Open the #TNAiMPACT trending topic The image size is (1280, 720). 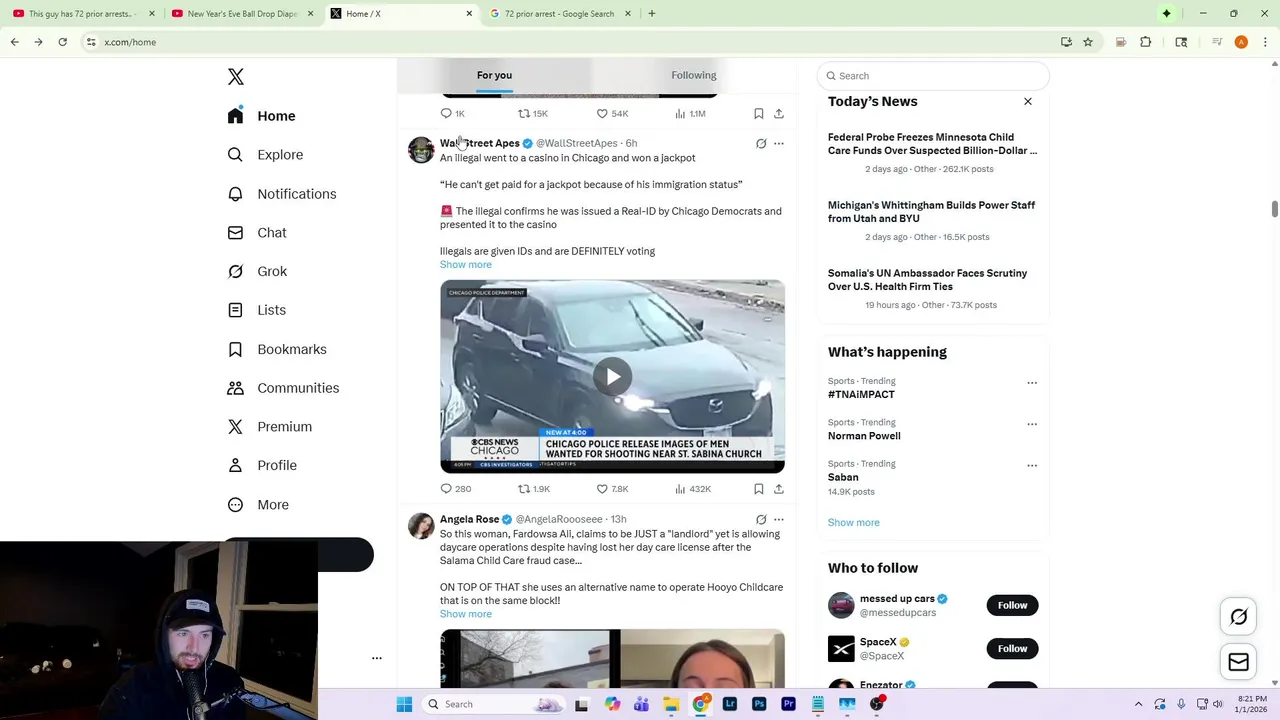coord(861,395)
